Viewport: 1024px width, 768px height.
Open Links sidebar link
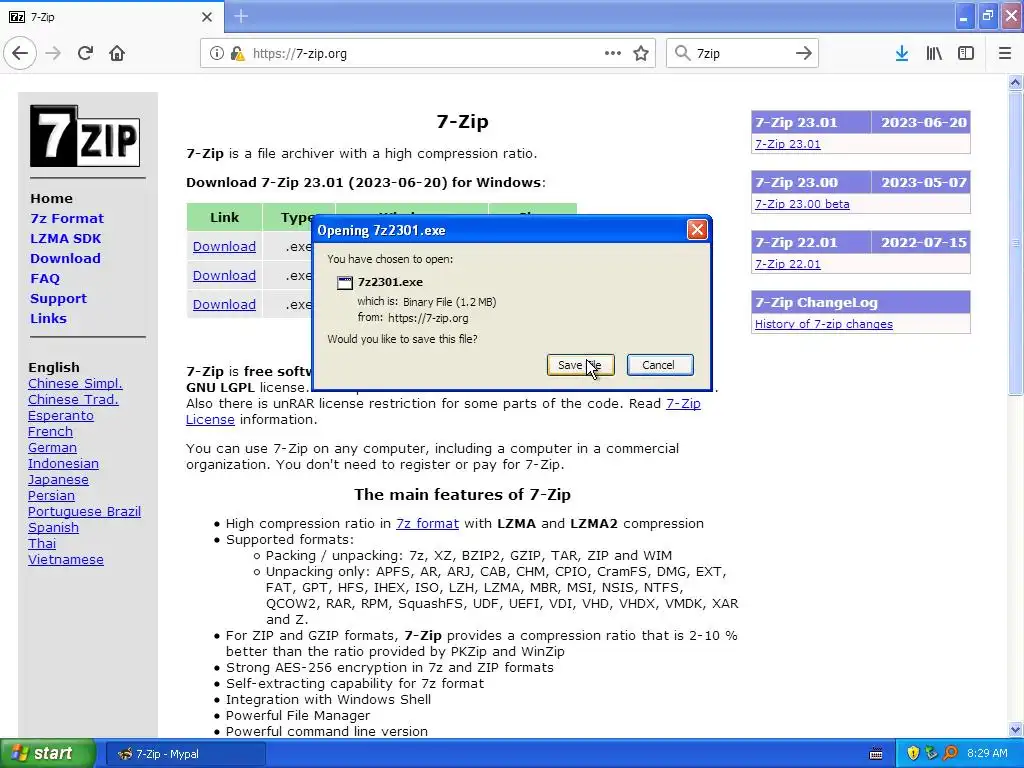tap(48, 319)
